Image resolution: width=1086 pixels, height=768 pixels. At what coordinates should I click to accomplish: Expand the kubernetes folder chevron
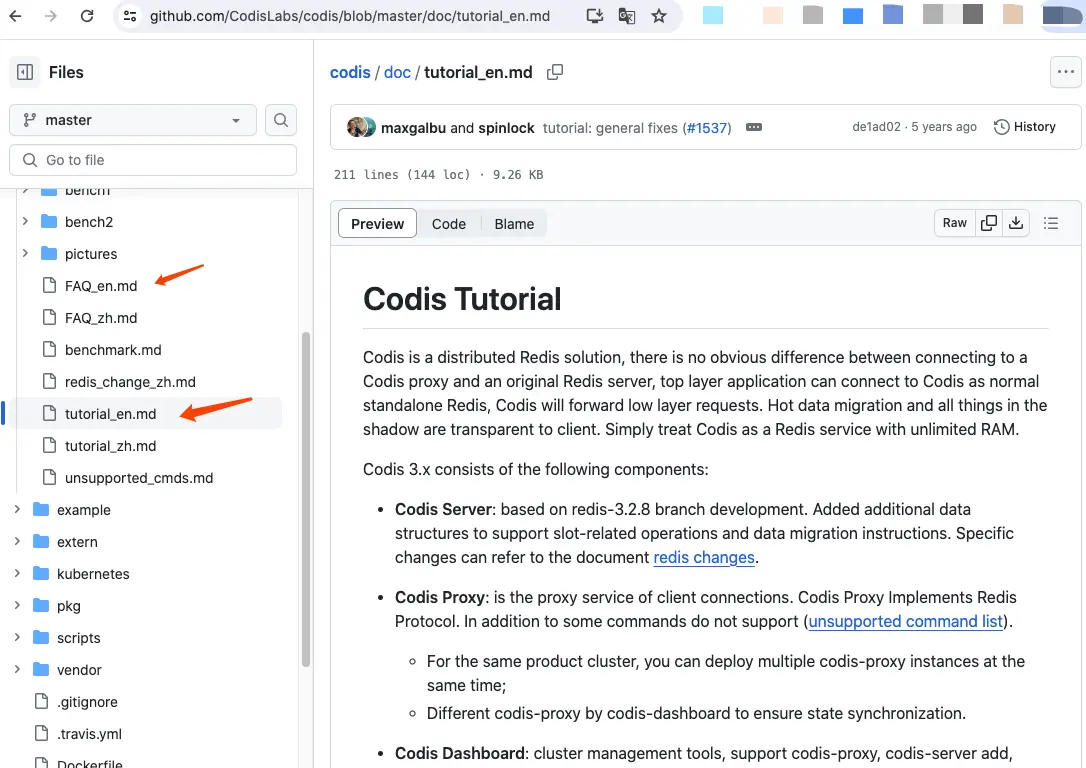pyautogui.click(x=17, y=573)
